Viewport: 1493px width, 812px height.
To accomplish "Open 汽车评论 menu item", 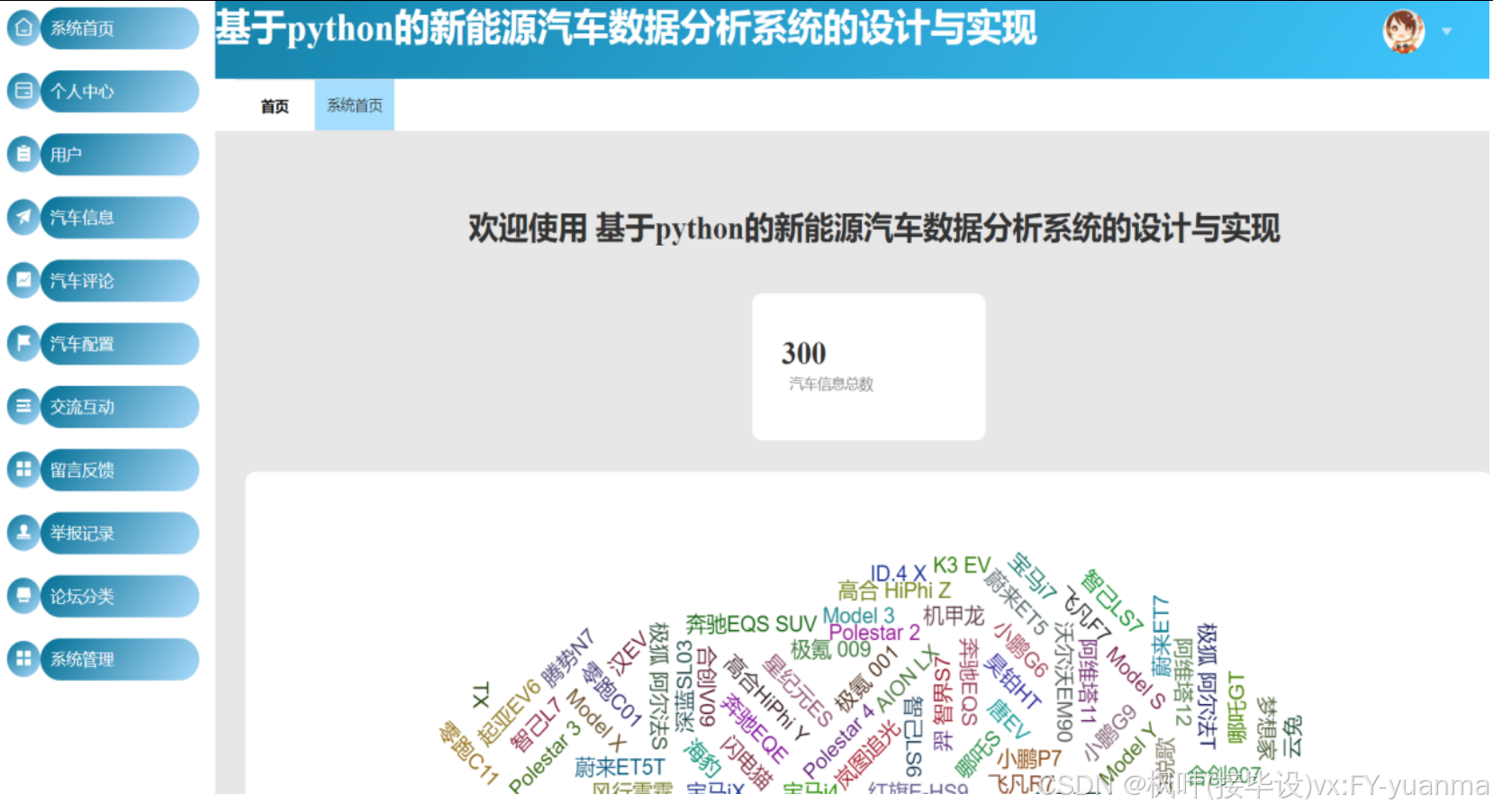I will point(120,280).
